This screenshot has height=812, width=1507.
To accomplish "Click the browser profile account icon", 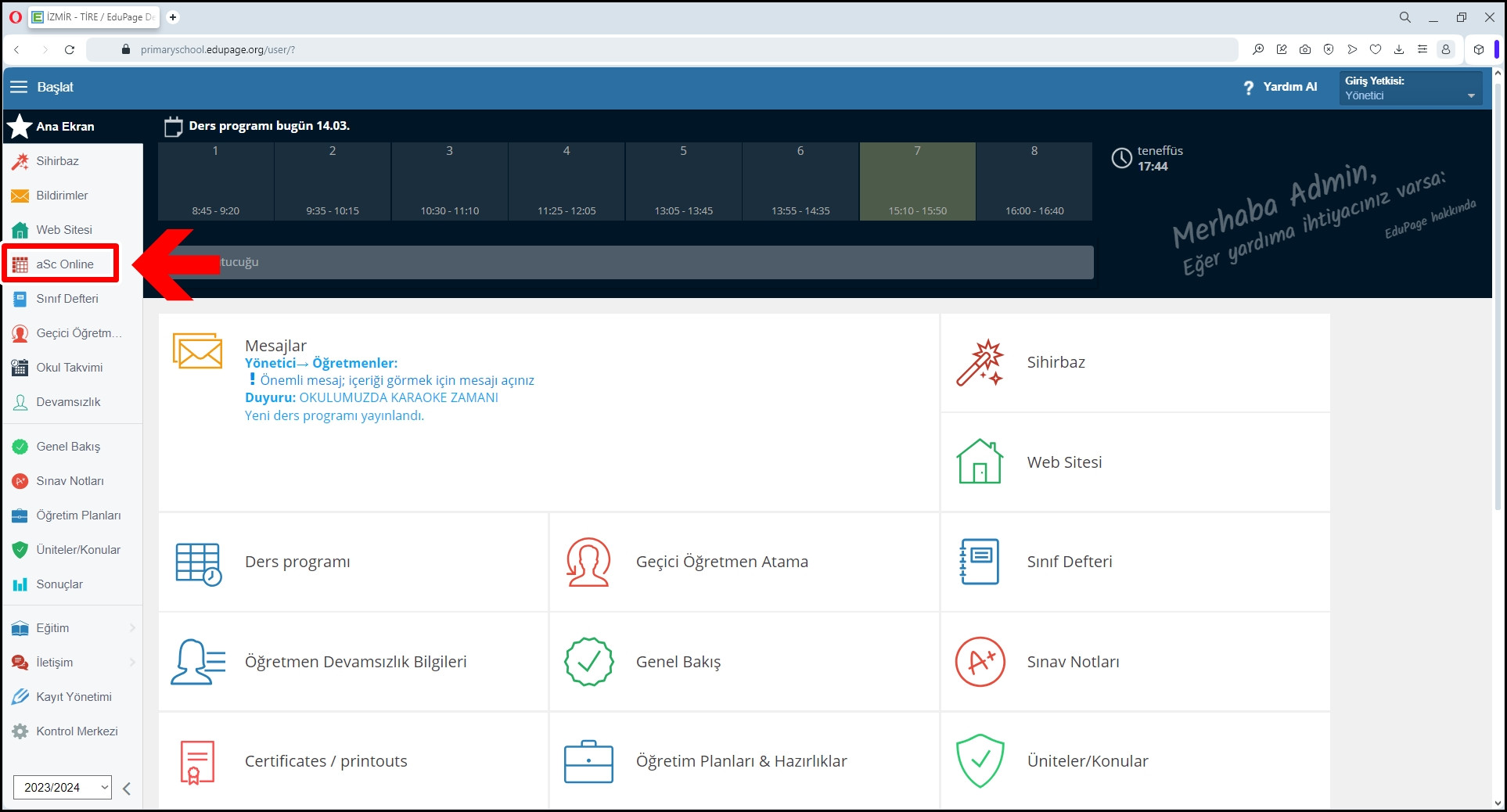I will pos(1446,49).
